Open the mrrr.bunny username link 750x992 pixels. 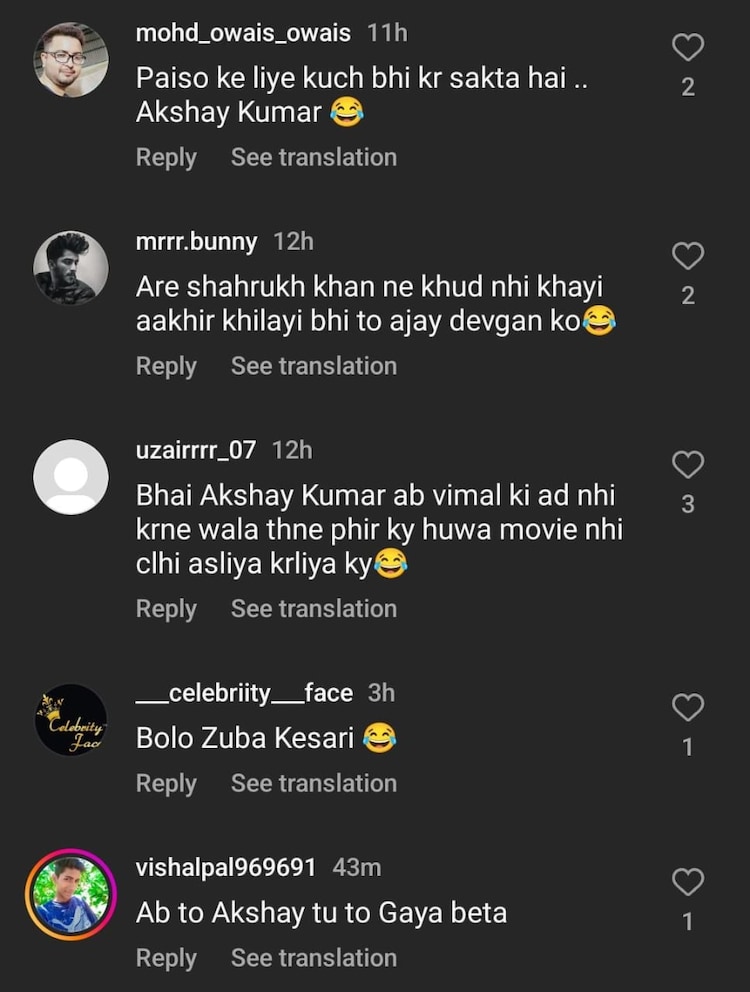click(196, 241)
